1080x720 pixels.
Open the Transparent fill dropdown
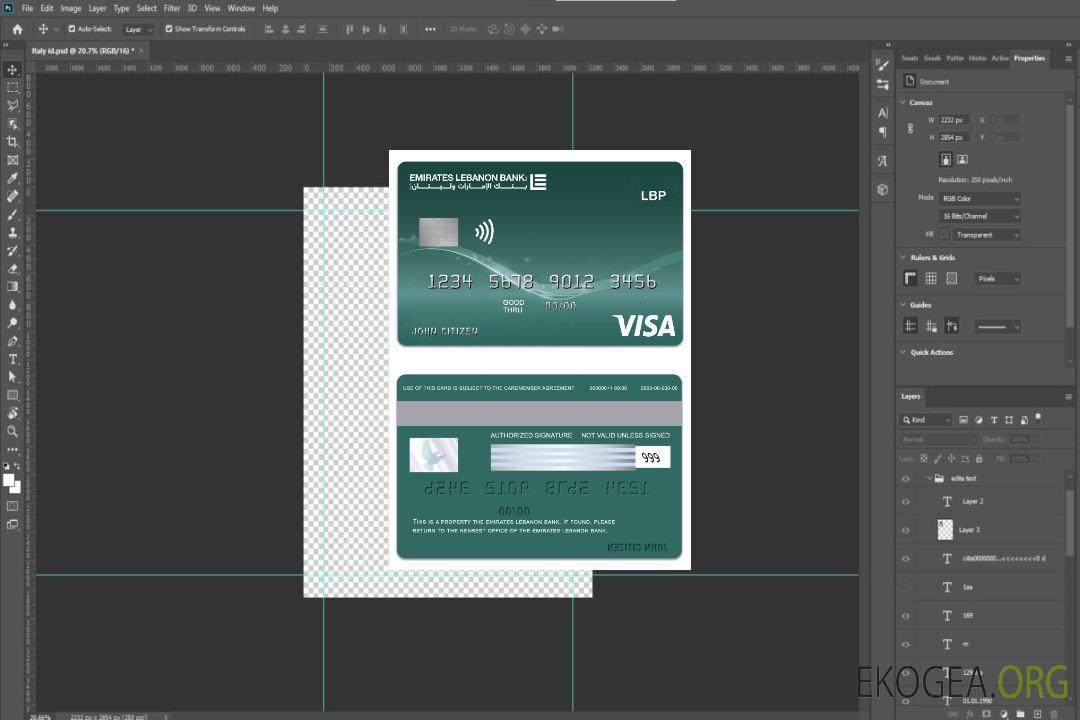pyautogui.click(x=986, y=235)
